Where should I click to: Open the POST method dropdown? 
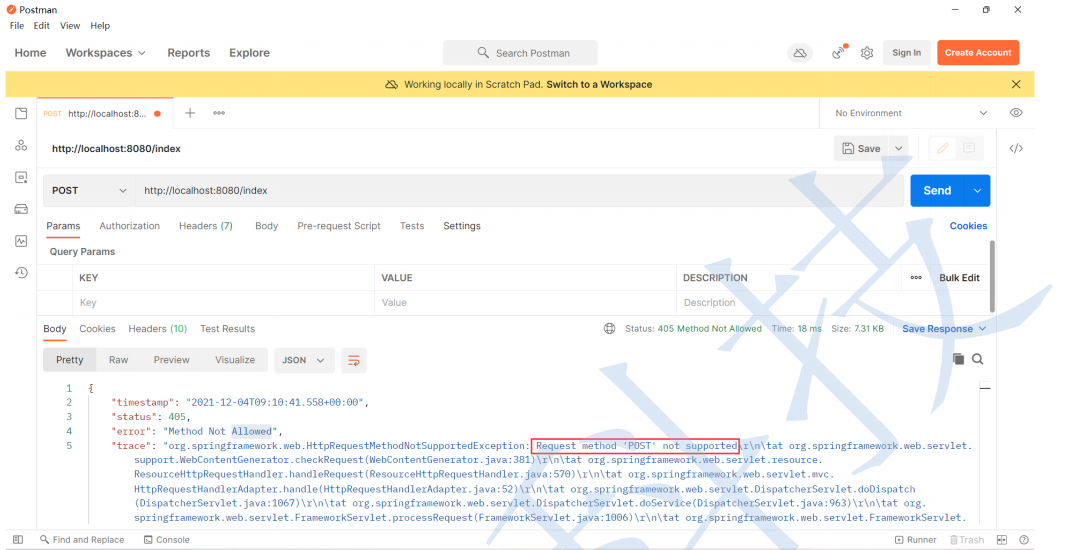click(89, 190)
